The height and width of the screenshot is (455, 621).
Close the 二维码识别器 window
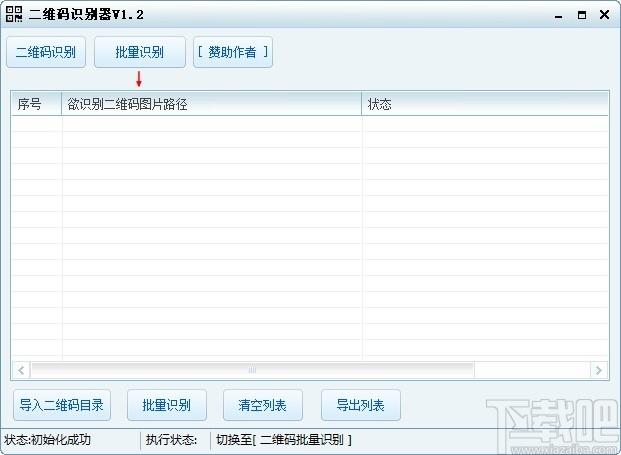point(604,15)
